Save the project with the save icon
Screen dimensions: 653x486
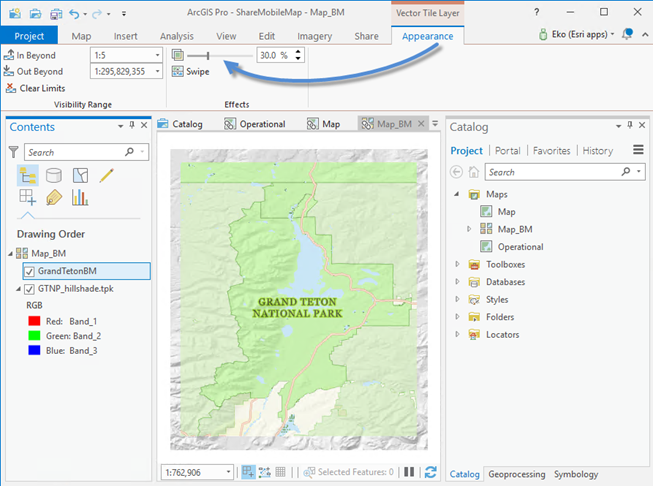coord(55,14)
